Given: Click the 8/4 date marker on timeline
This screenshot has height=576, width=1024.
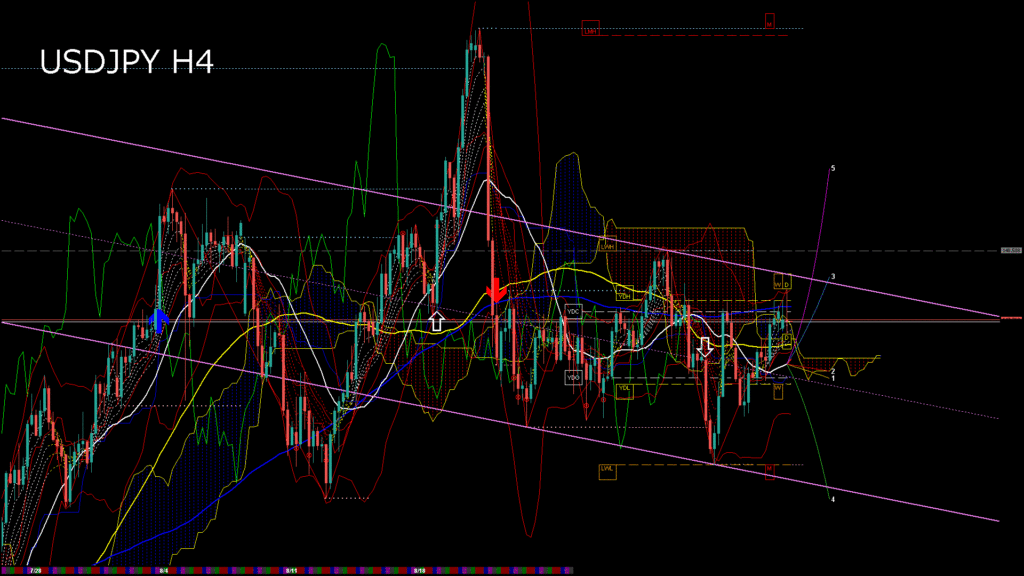Looking at the screenshot, I should point(162,570).
